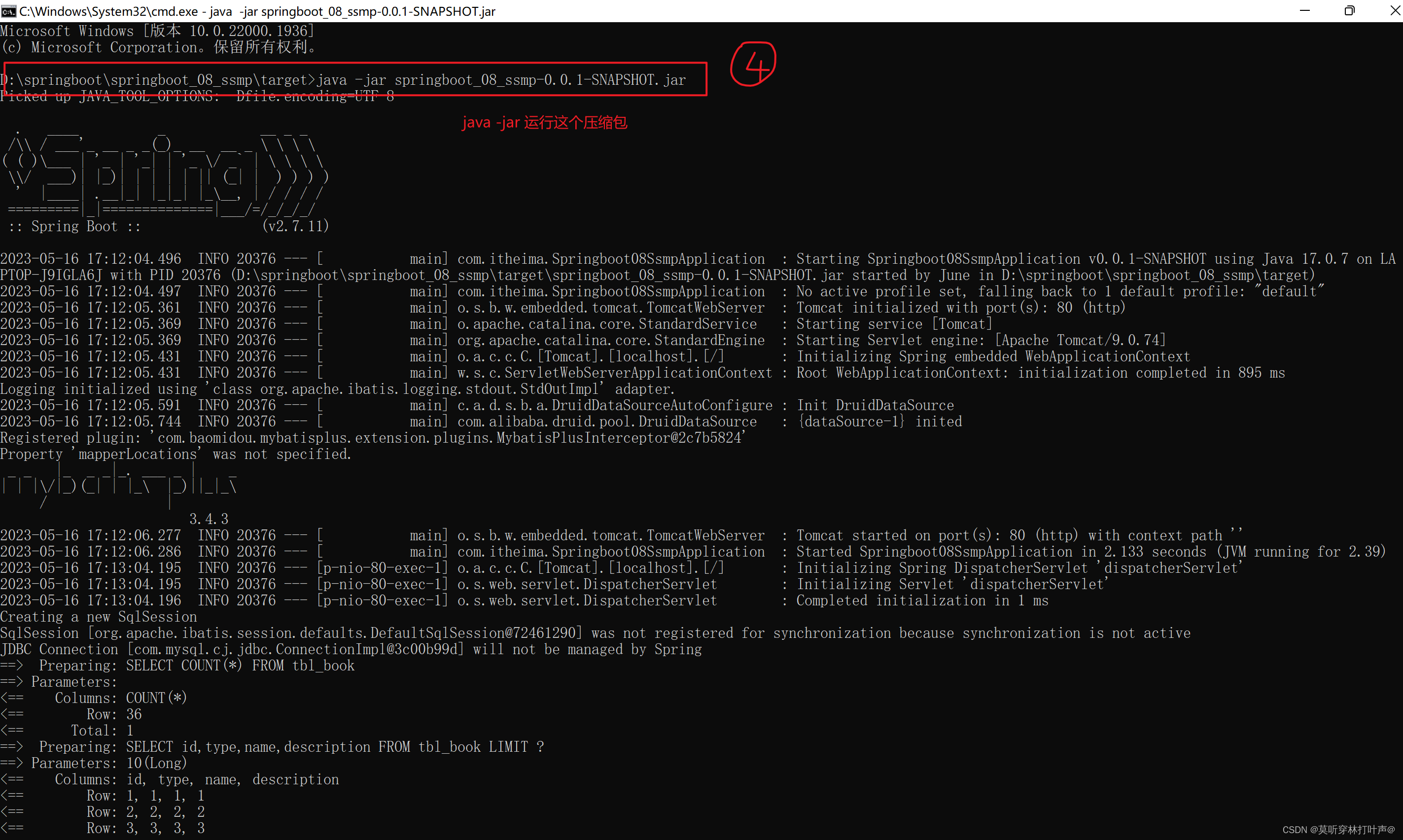This screenshot has height=840, width=1403.
Task: Minimize the cmd.exe window
Action: pos(1304,11)
